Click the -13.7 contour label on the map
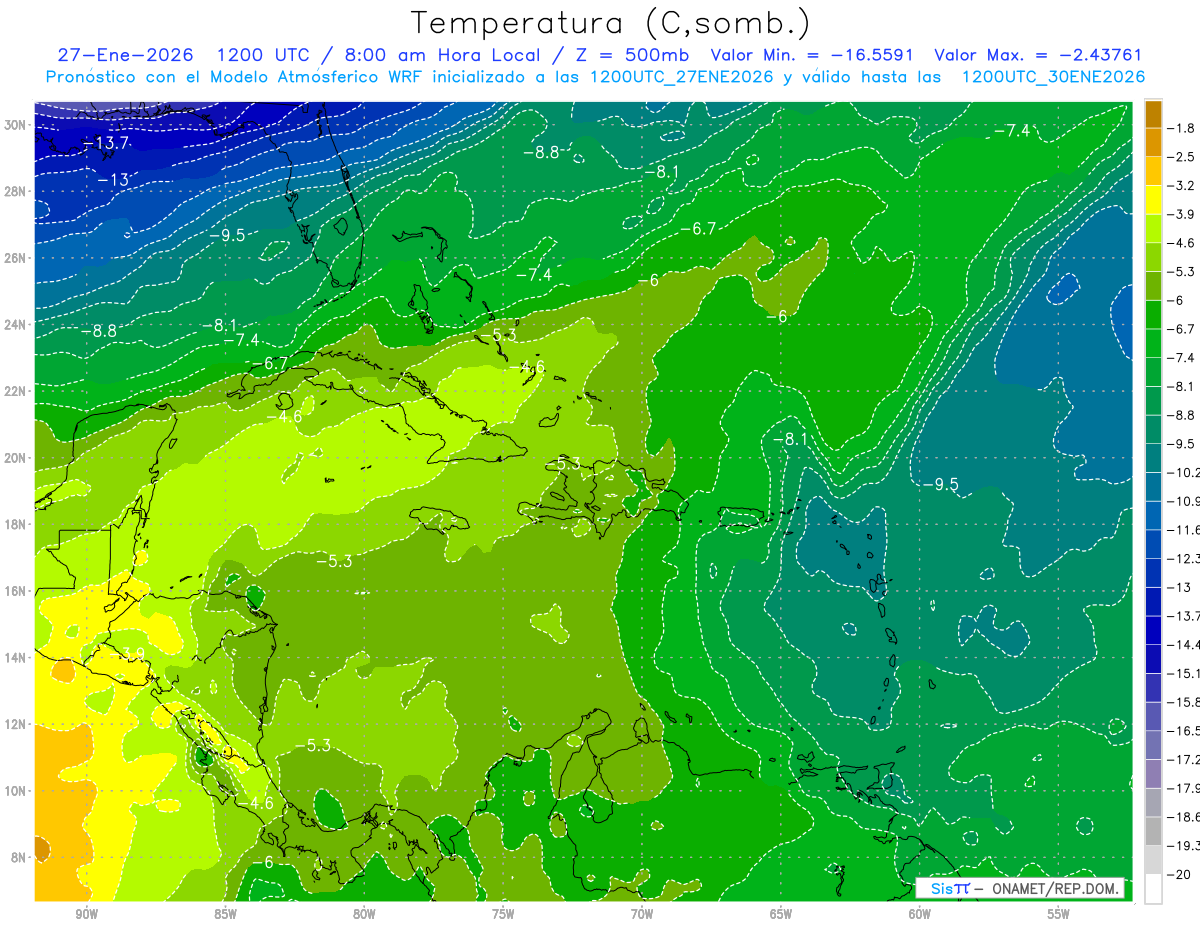The width and height of the screenshot is (1200, 927). pyautogui.click(x=106, y=144)
